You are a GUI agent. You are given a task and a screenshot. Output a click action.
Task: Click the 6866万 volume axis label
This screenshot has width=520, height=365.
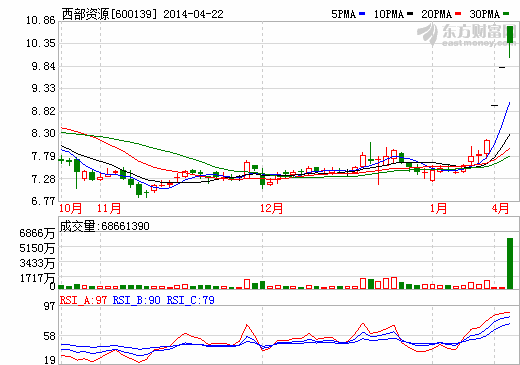pos(37,233)
